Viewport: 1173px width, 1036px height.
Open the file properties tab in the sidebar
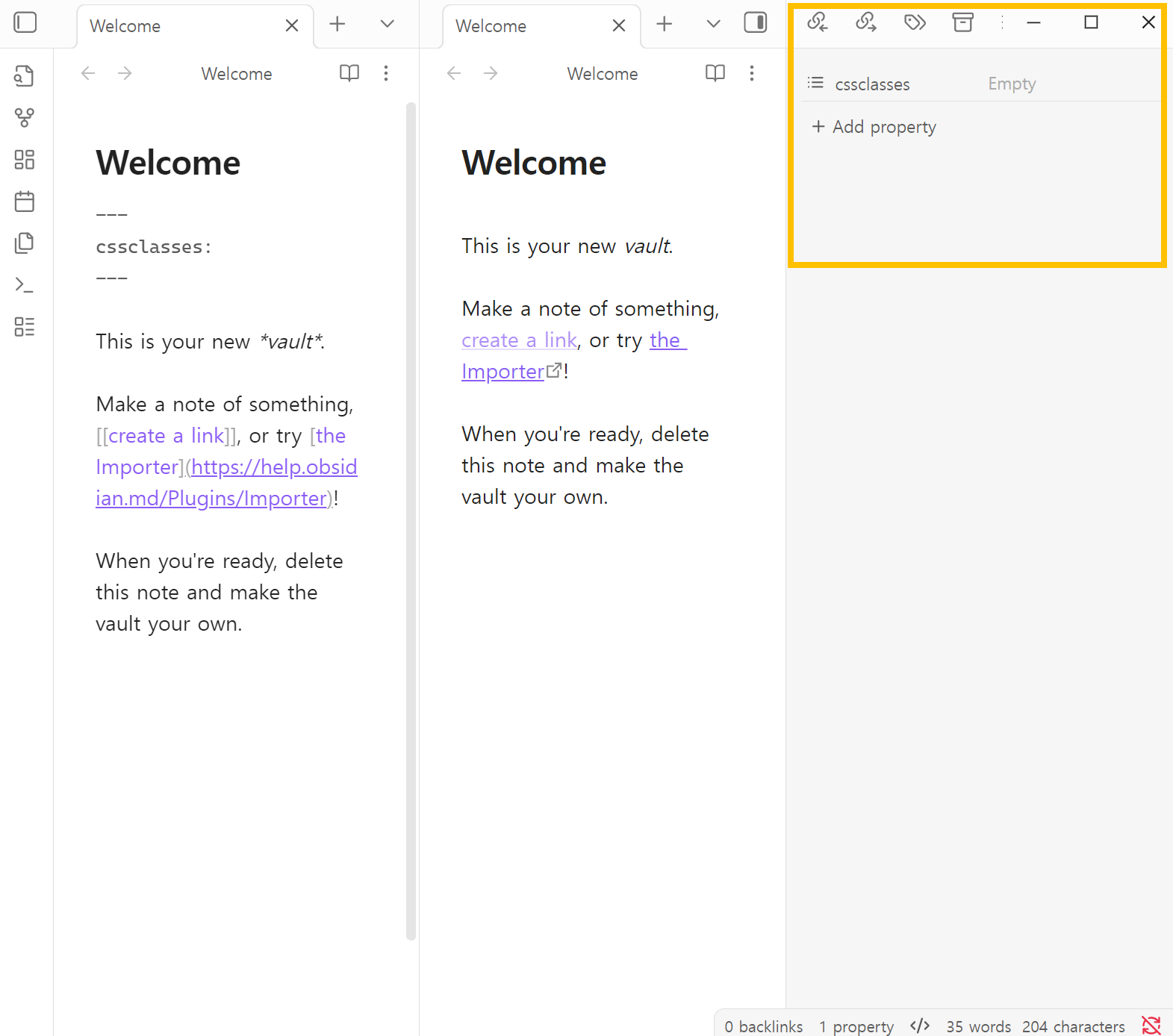[x=963, y=22]
